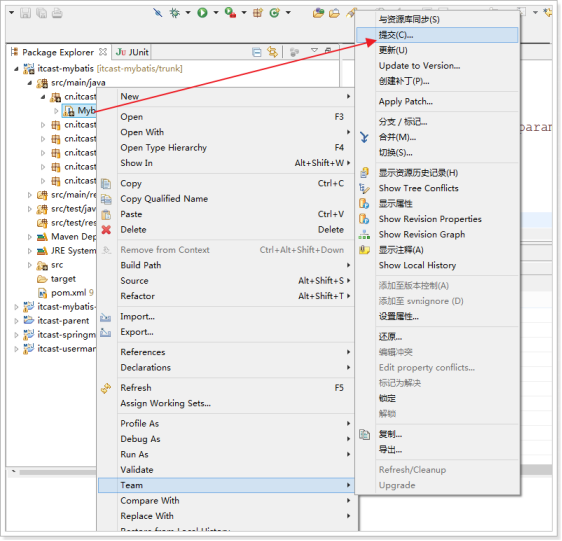Click the Run Last Tool icon with red toolbox

point(230,13)
